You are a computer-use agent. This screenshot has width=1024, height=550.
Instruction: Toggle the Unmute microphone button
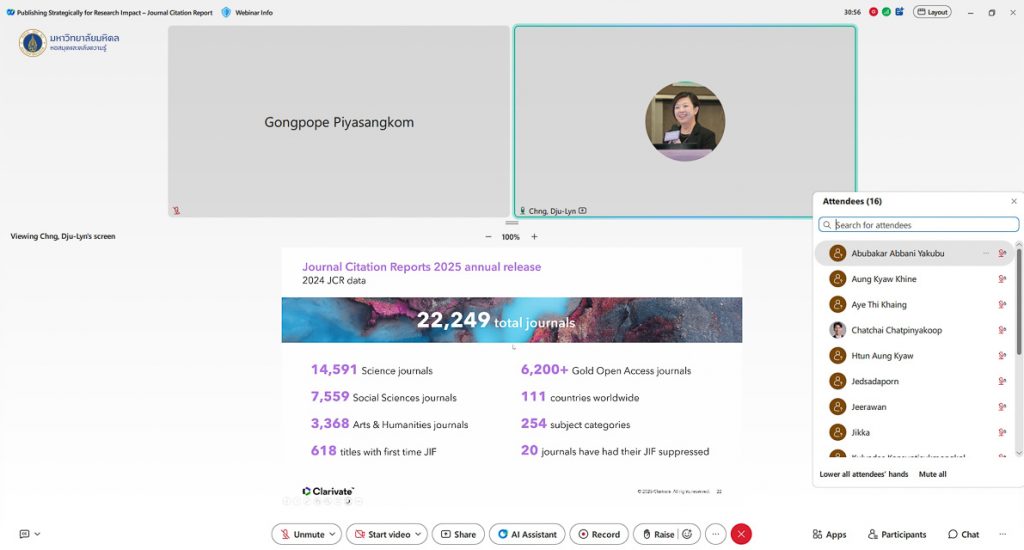pos(303,534)
